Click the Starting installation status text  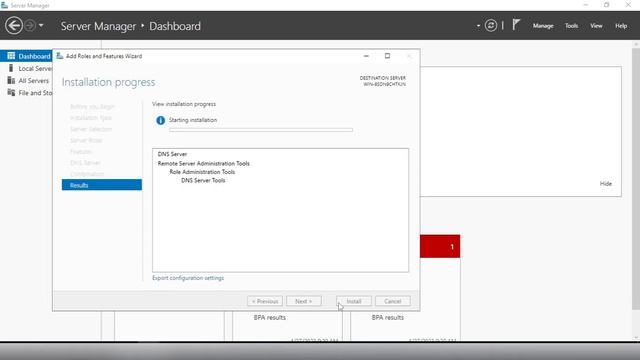[x=193, y=120]
